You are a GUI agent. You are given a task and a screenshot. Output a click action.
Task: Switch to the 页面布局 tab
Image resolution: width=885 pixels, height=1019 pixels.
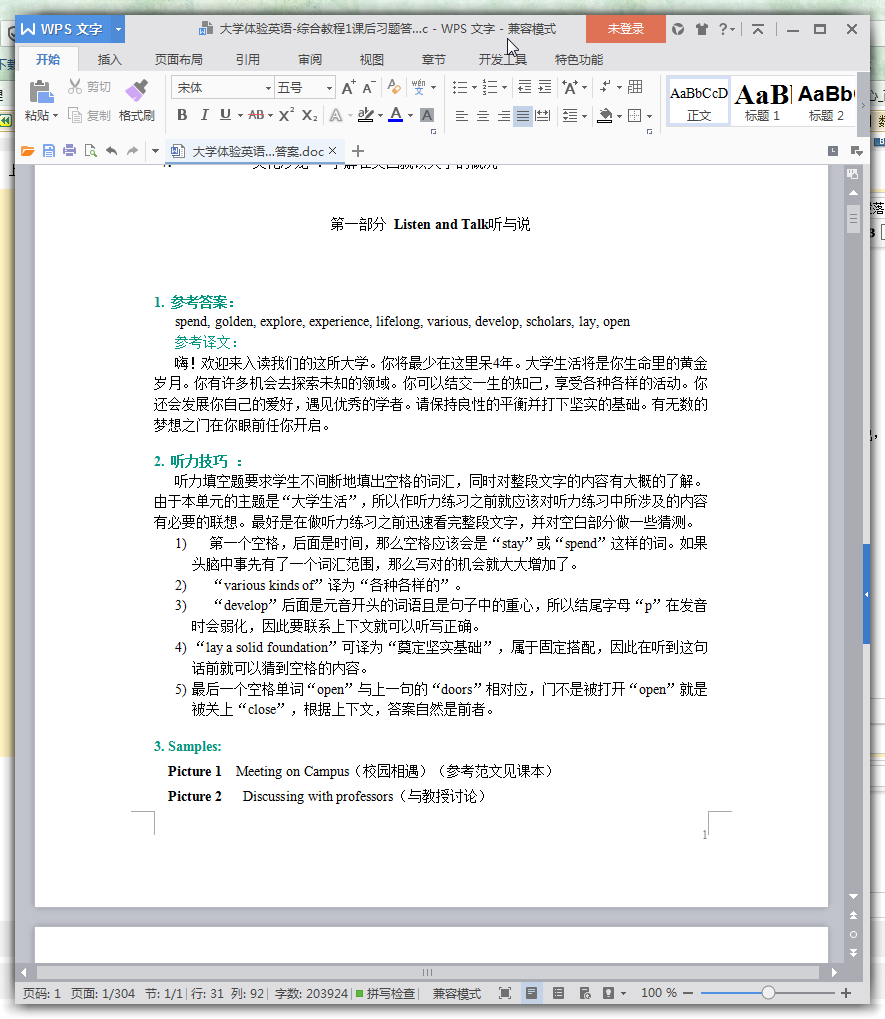pyautogui.click(x=179, y=60)
